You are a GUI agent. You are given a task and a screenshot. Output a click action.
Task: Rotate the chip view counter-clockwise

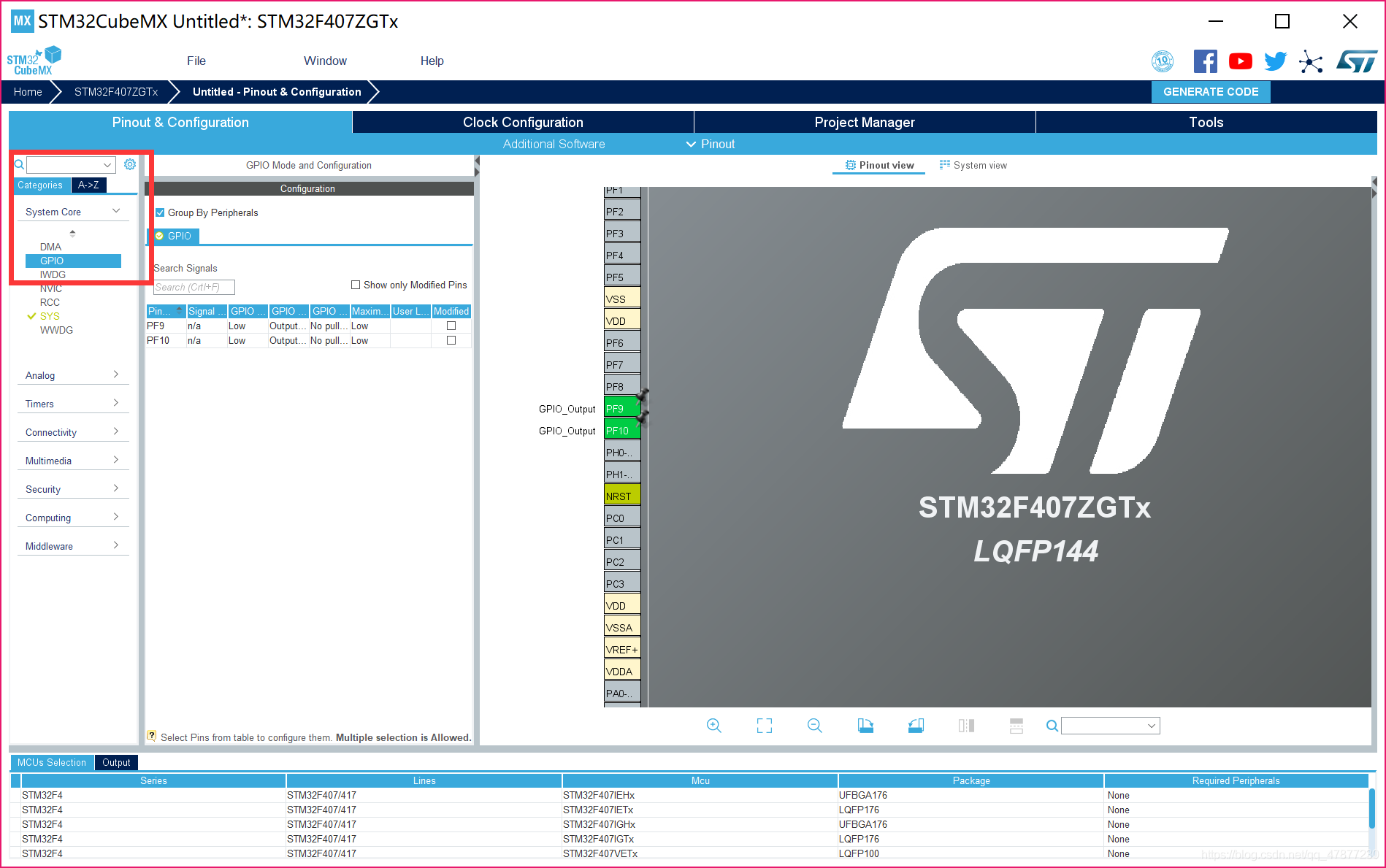point(916,726)
